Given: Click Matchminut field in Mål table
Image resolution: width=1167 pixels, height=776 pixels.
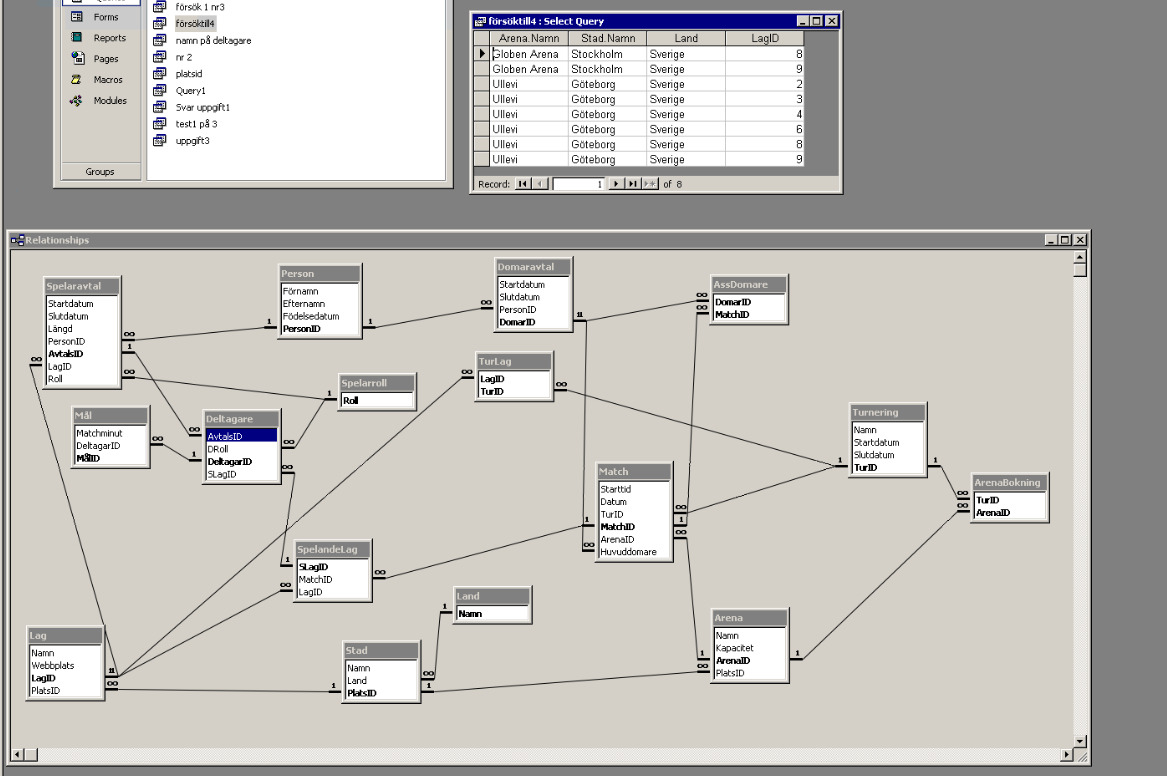Looking at the screenshot, I should click(x=110, y=433).
